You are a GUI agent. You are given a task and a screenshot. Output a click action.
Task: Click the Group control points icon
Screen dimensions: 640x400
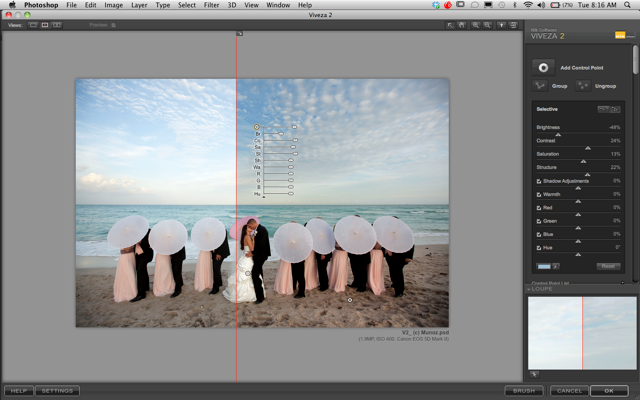(x=540, y=86)
